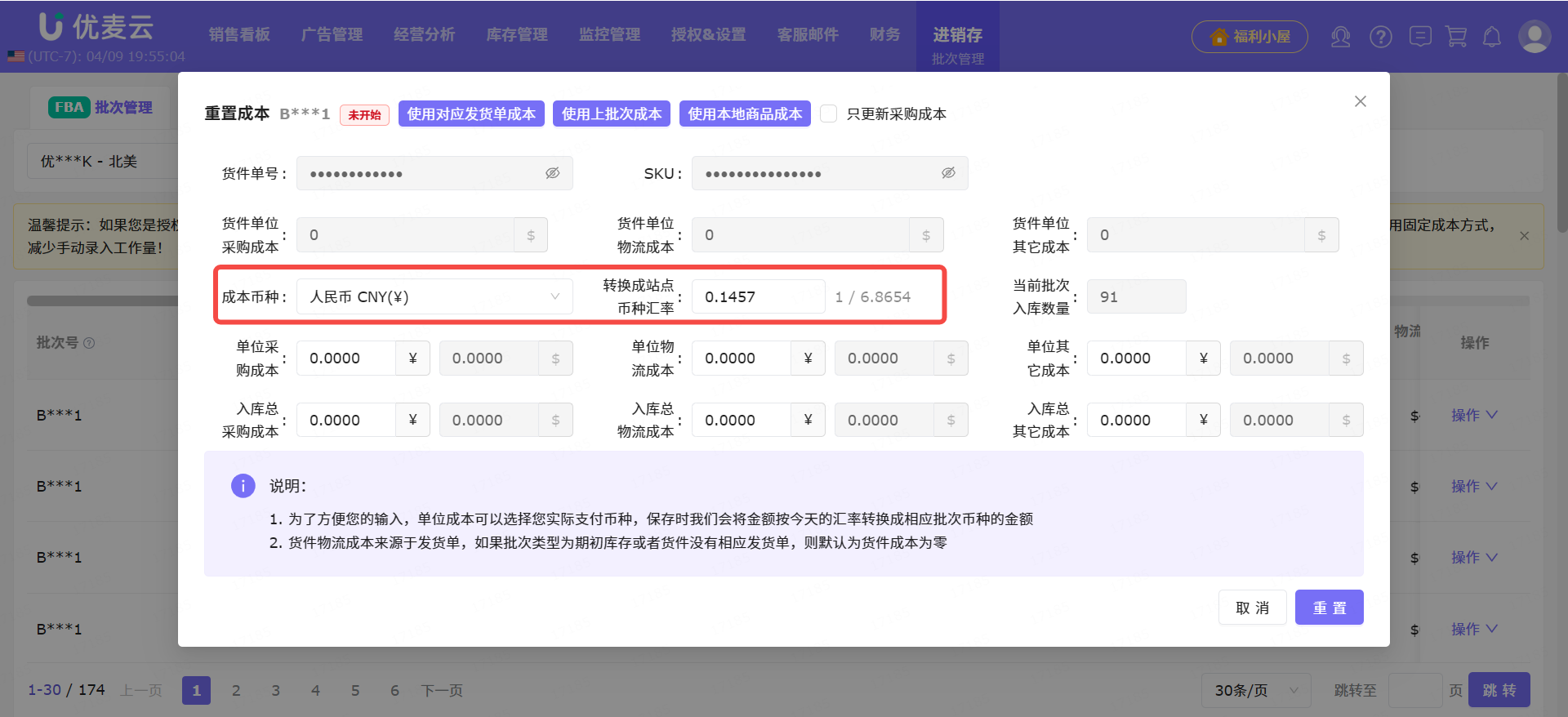Open the 库存管理 menu

517,35
